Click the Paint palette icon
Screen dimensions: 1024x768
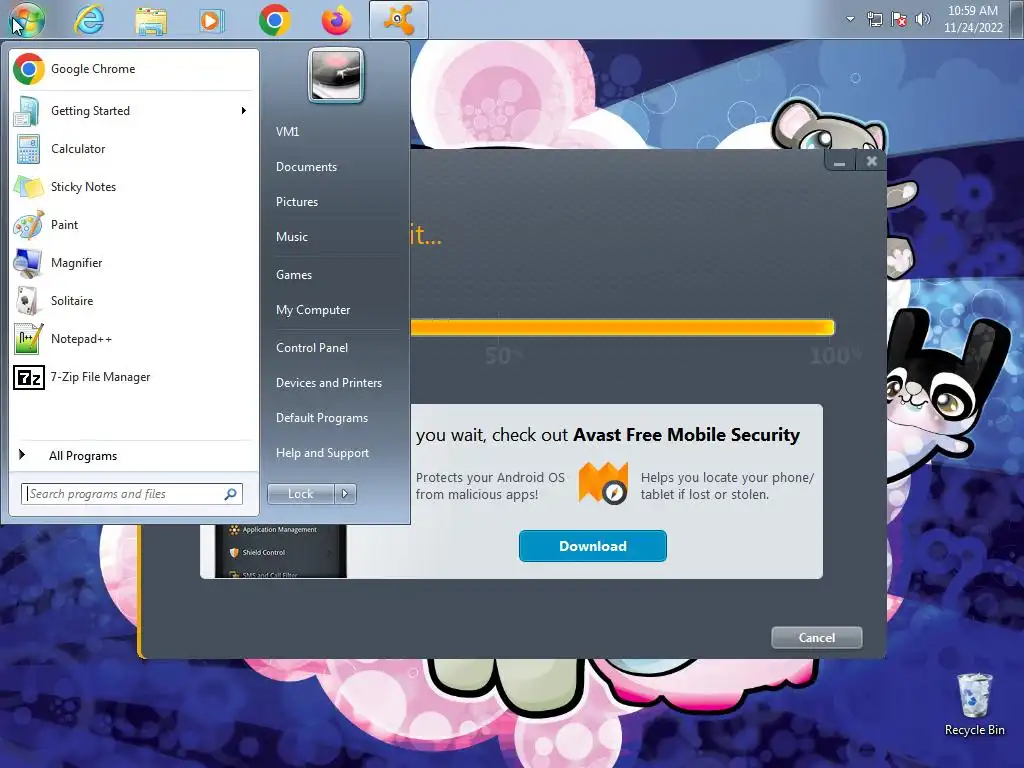coord(28,225)
